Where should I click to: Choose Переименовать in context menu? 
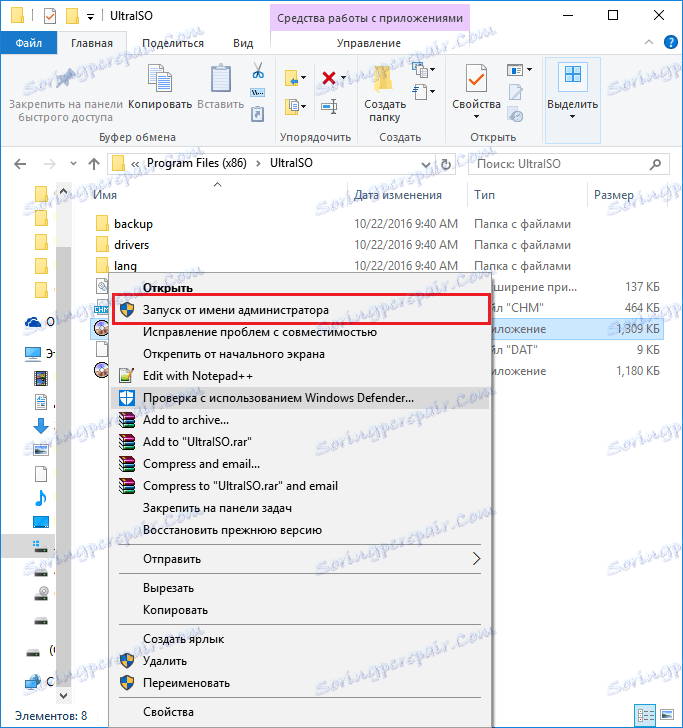point(299,683)
